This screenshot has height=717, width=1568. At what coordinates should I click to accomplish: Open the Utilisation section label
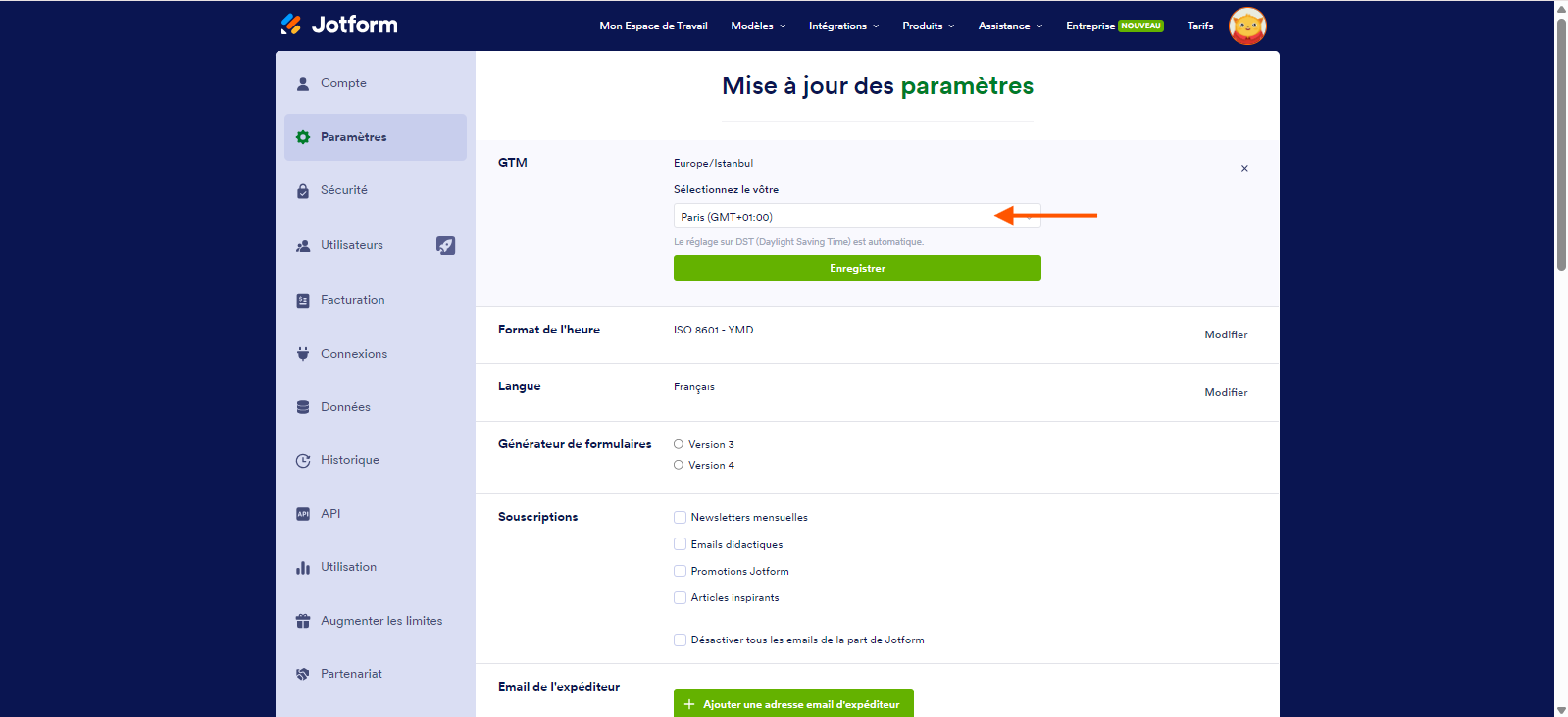click(x=348, y=567)
